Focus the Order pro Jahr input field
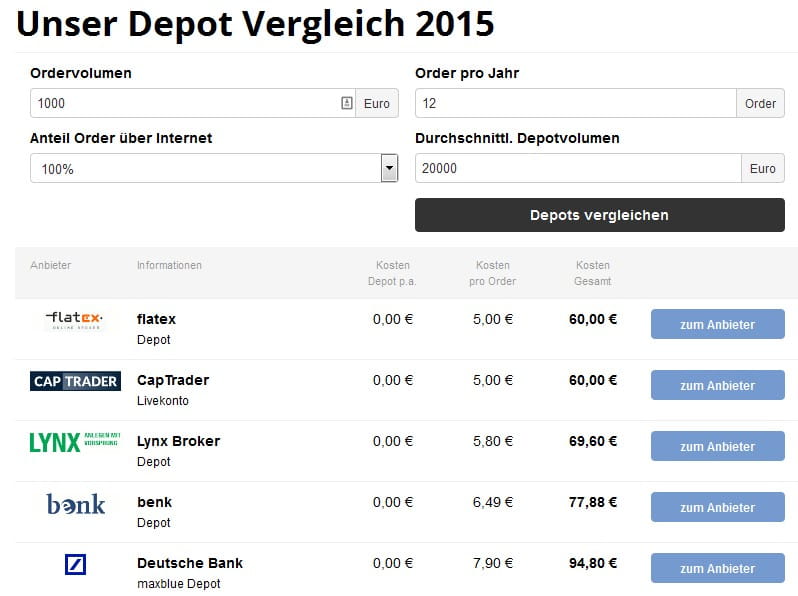This screenshot has width=798, height=596. click(x=576, y=103)
